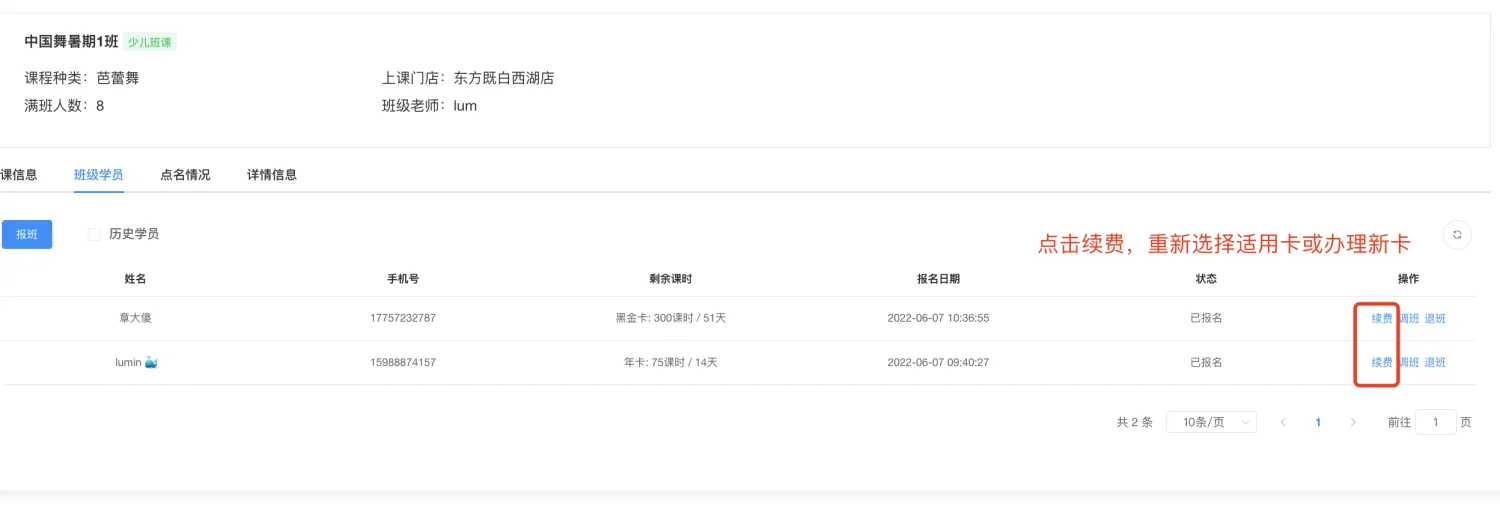Enable the 历史学员 checkbox

point(94,234)
